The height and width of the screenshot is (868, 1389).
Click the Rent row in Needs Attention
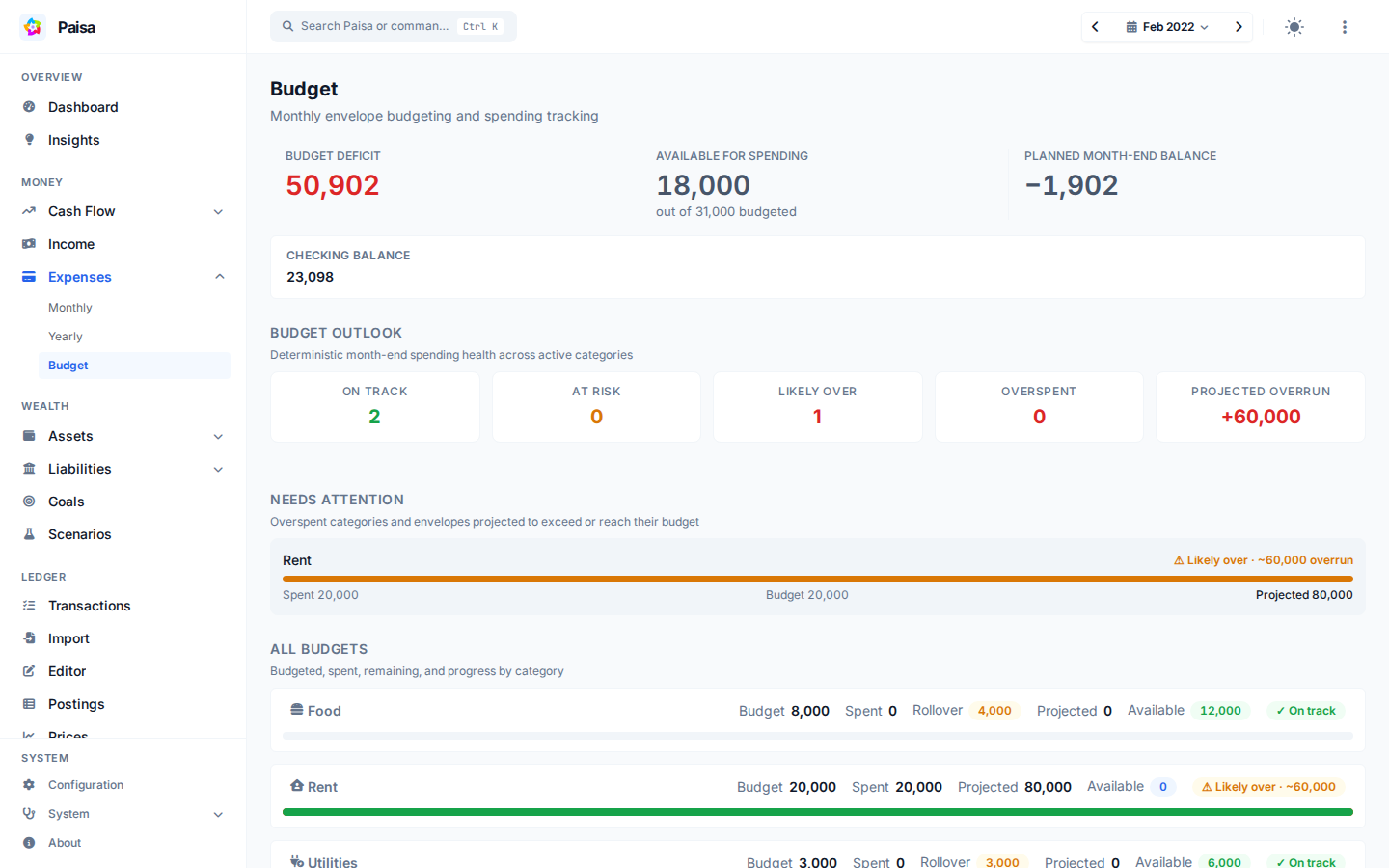point(818,577)
